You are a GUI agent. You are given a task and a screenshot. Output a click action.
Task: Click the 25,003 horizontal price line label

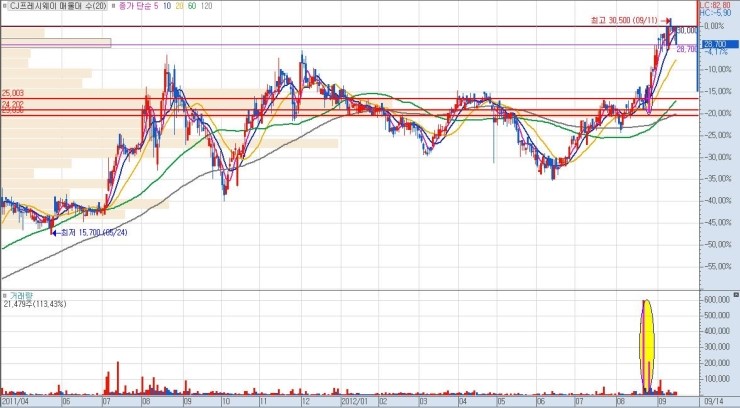tap(13, 93)
